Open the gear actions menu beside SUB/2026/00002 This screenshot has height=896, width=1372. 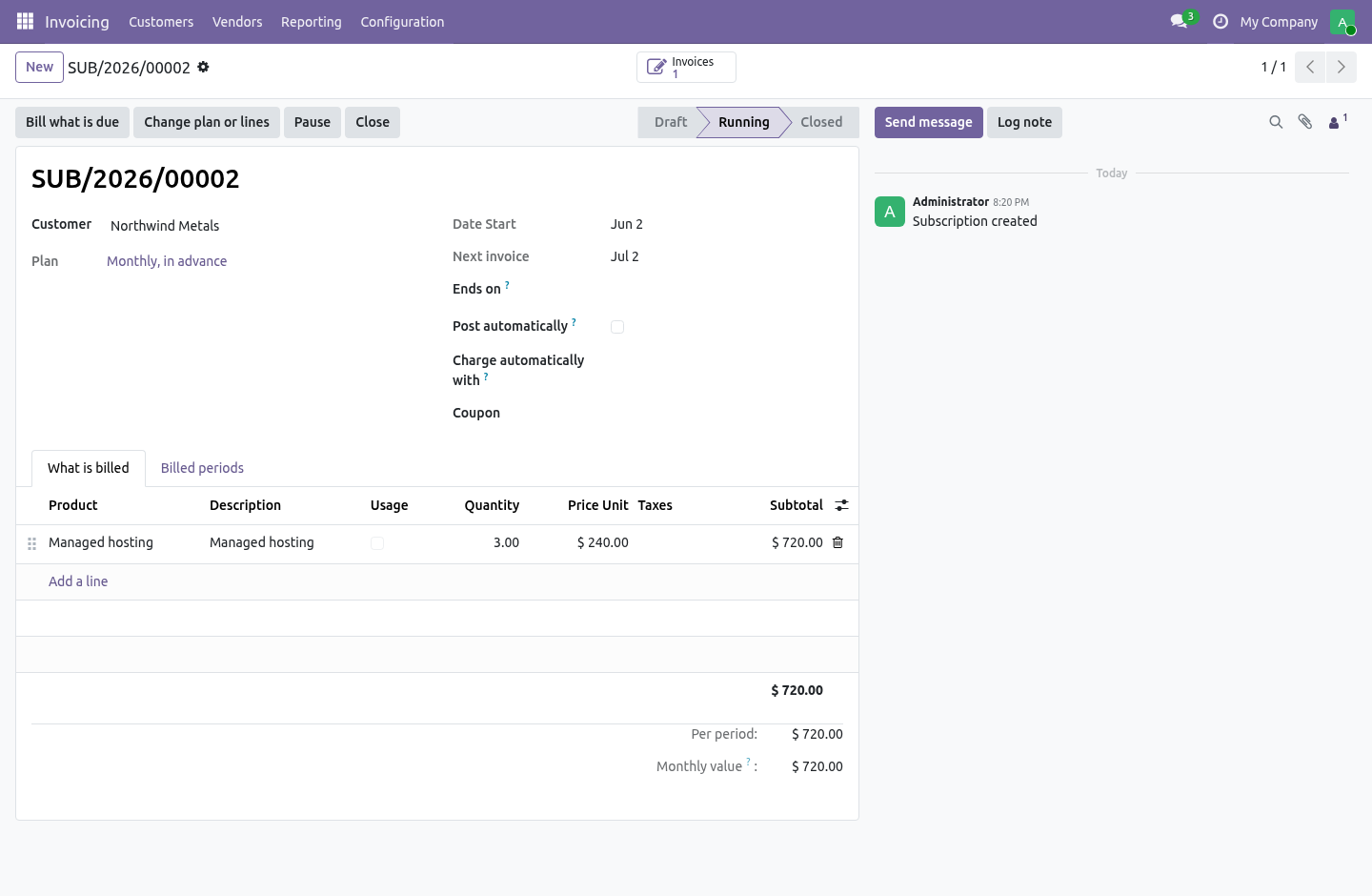click(203, 67)
